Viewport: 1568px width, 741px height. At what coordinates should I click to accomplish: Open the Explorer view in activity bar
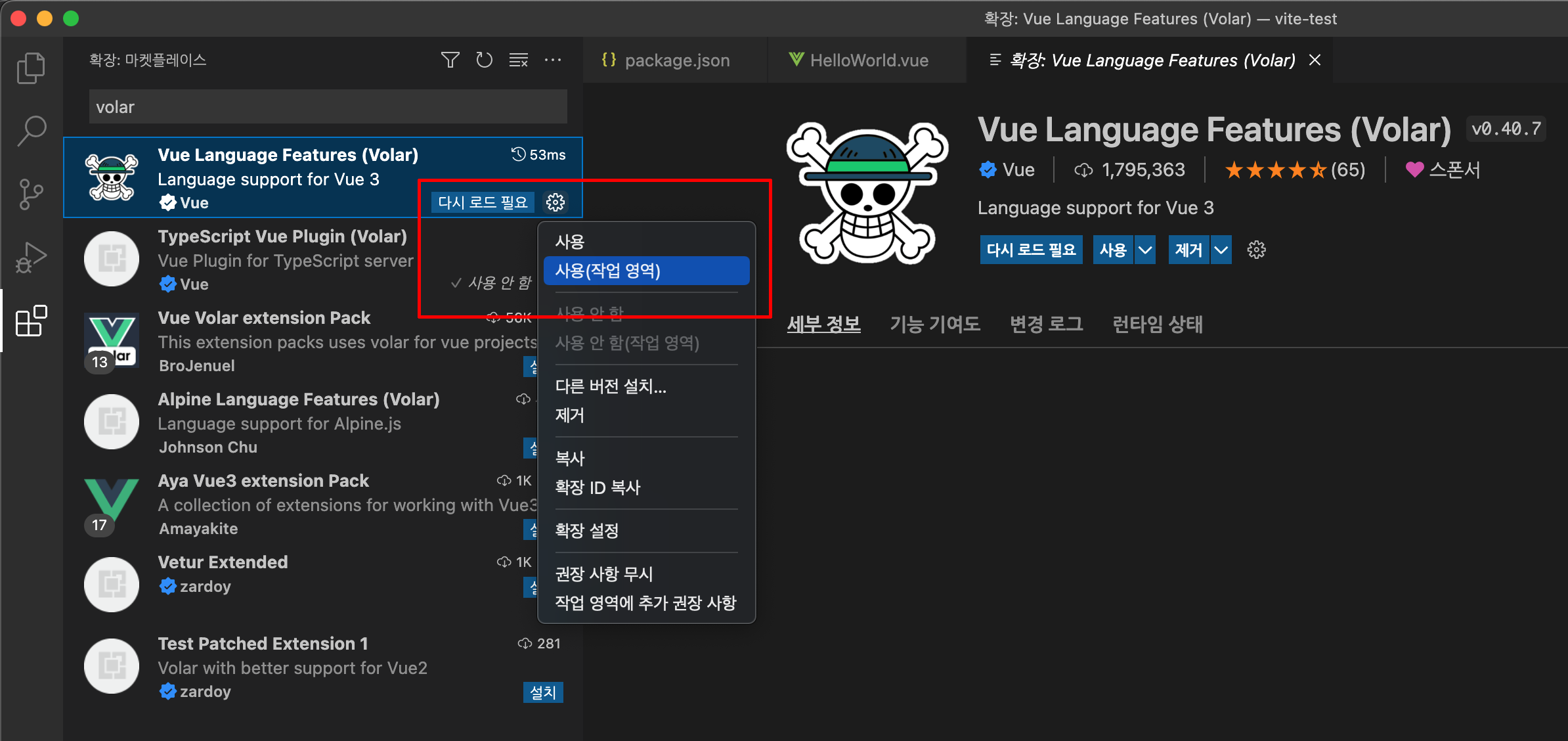coord(31,68)
